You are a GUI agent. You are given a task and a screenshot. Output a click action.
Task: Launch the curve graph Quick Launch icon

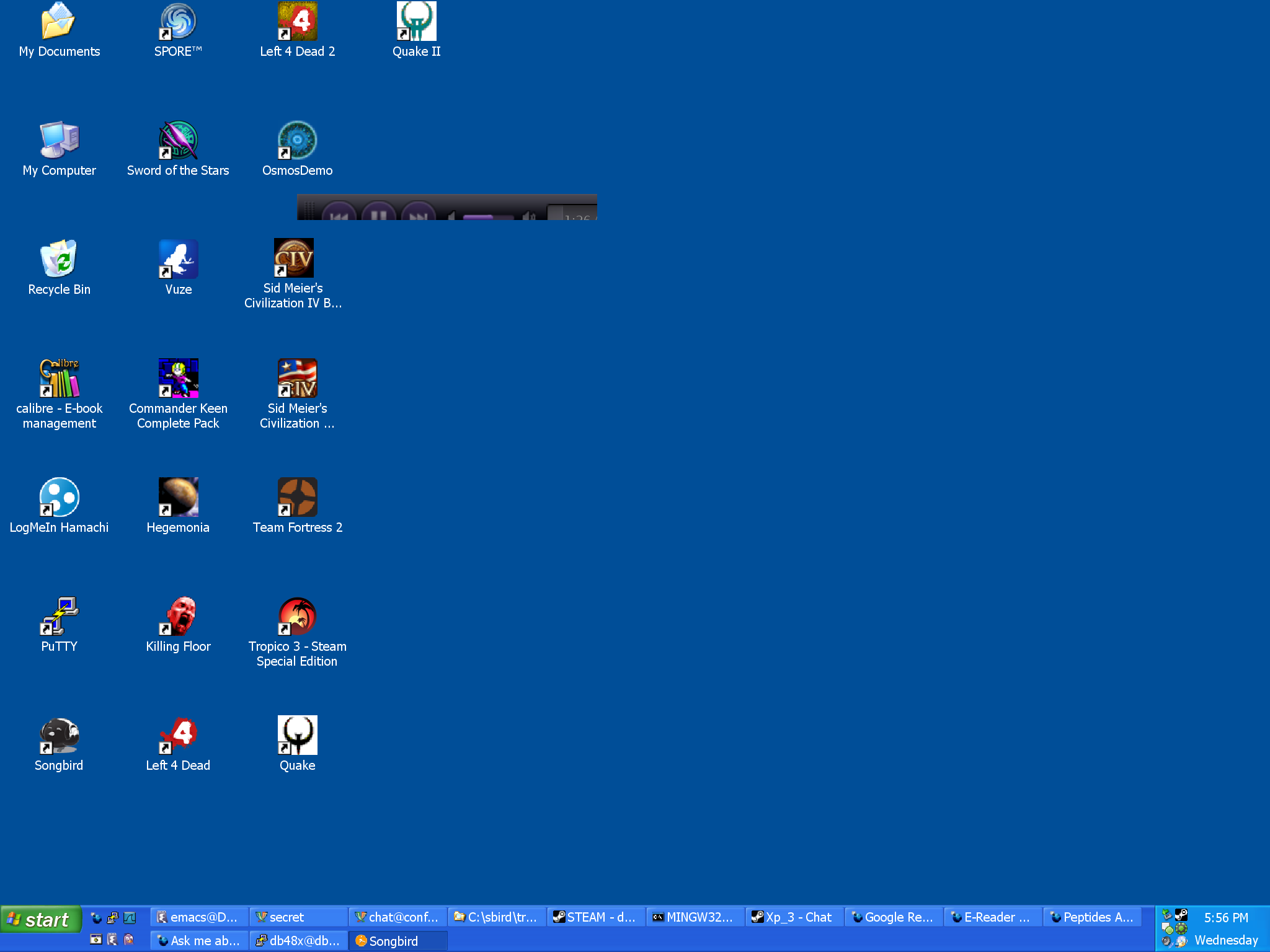pyautogui.click(x=130, y=918)
